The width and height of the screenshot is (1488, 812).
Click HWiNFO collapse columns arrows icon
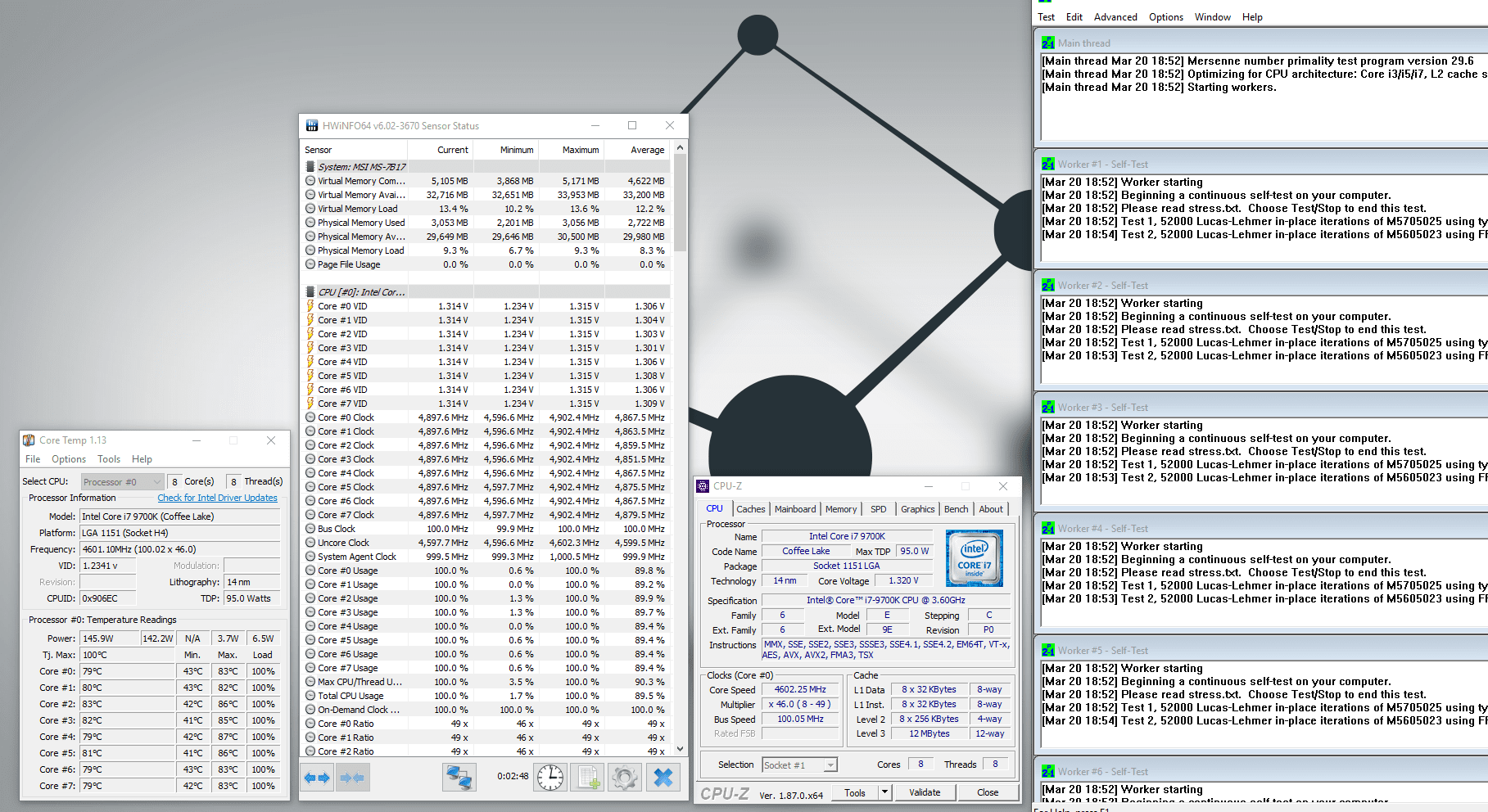click(x=353, y=778)
